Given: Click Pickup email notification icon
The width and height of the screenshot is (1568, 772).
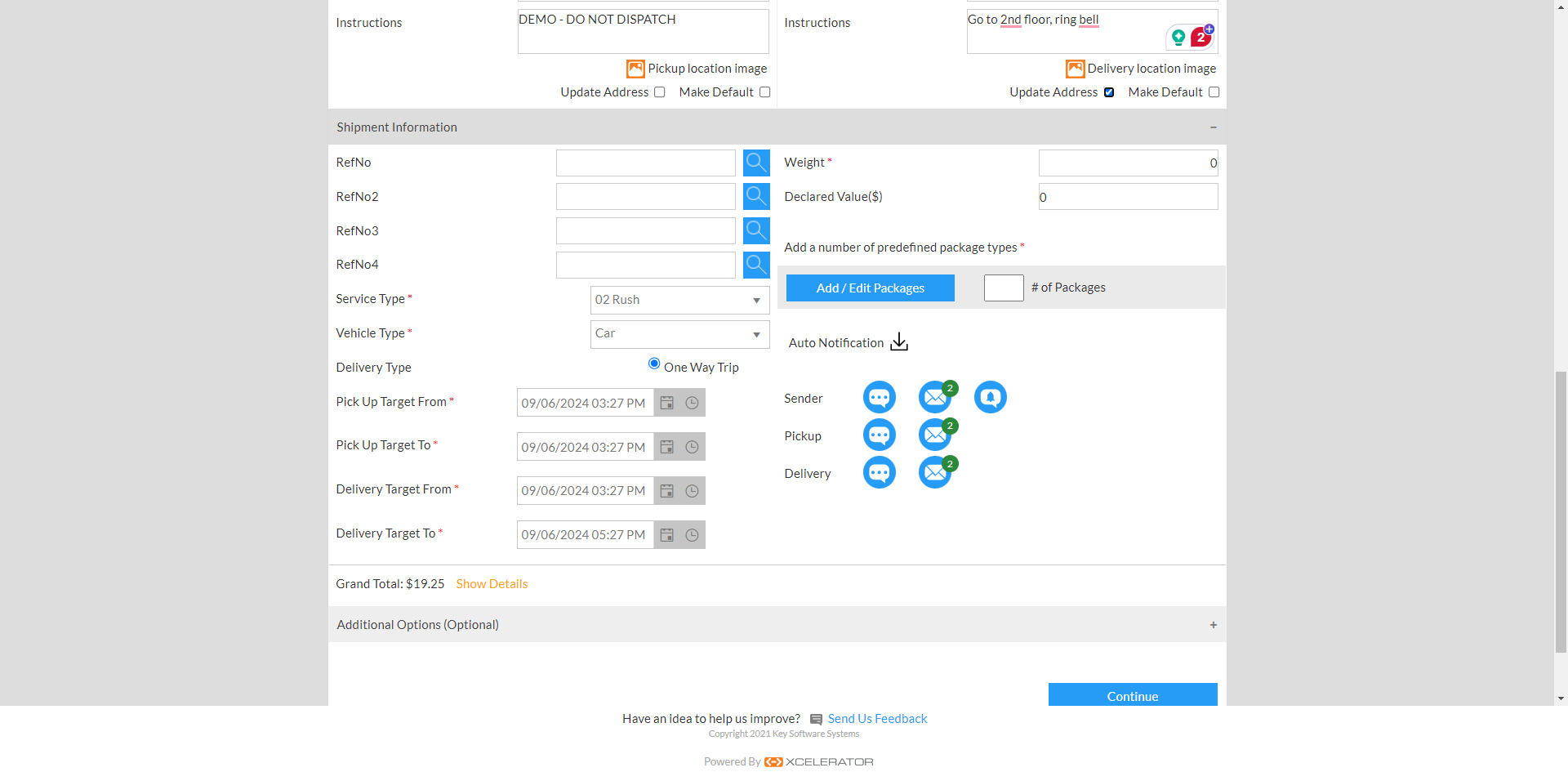Looking at the screenshot, I should (x=935, y=435).
